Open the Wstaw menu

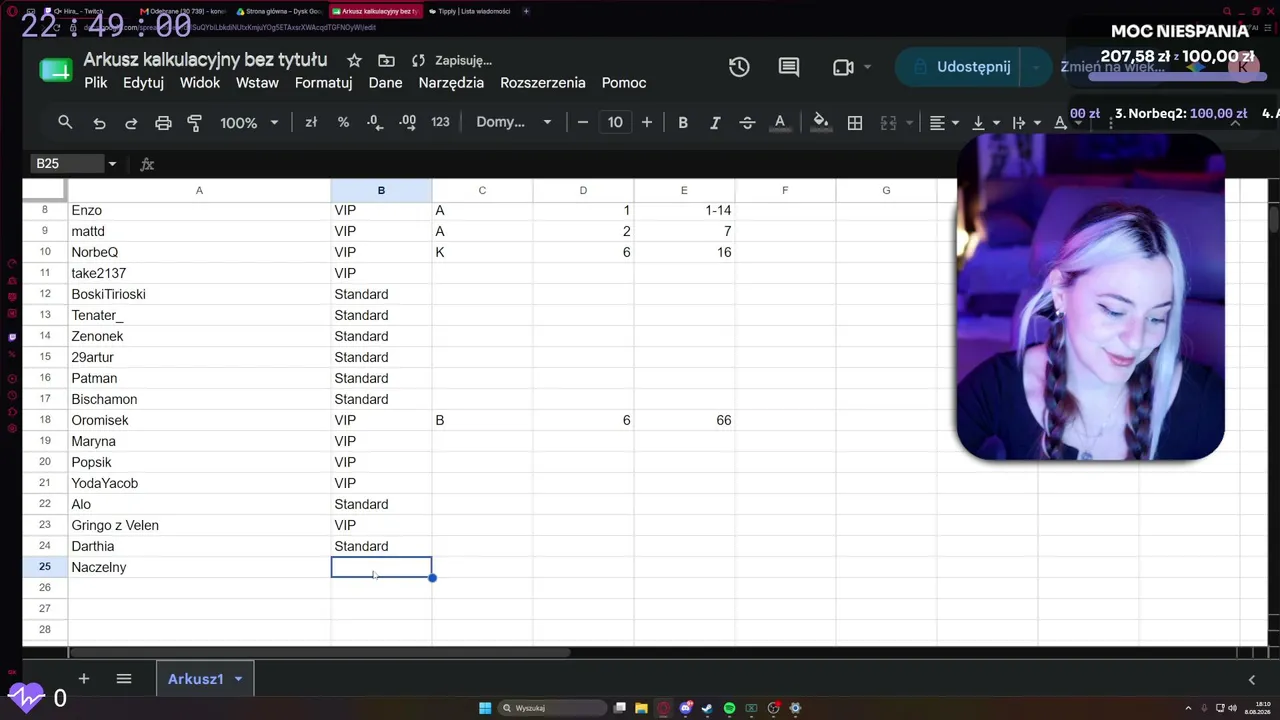click(257, 83)
